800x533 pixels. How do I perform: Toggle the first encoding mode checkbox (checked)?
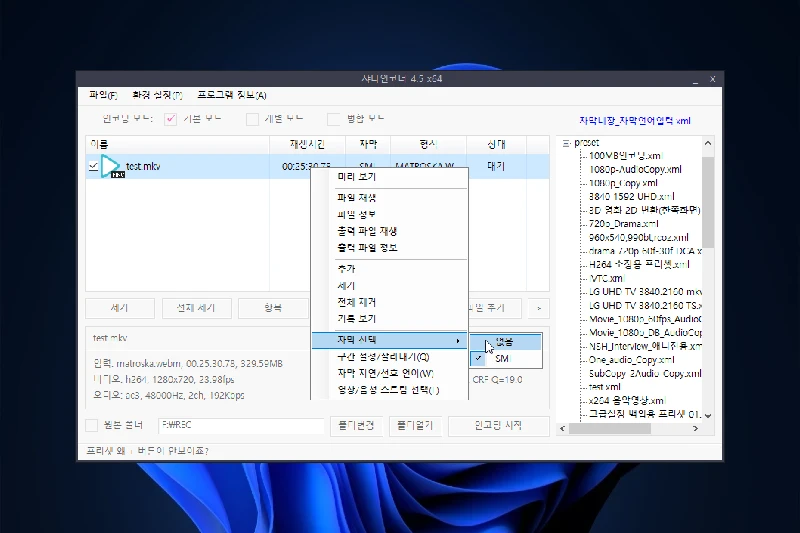[170, 119]
